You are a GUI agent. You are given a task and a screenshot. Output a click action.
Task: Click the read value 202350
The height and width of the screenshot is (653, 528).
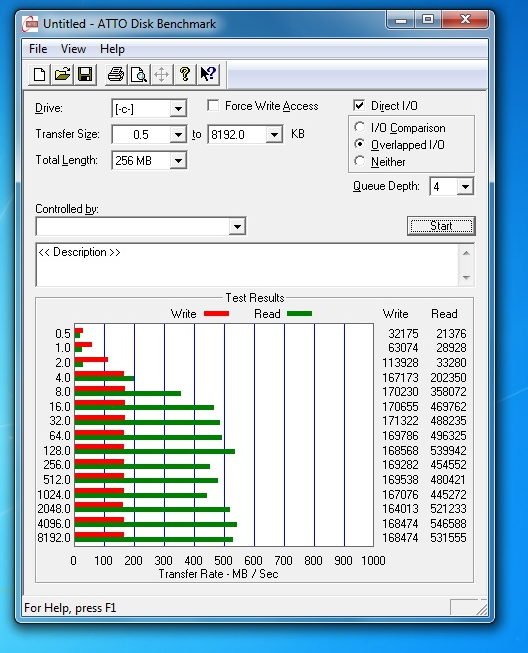tap(448, 377)
